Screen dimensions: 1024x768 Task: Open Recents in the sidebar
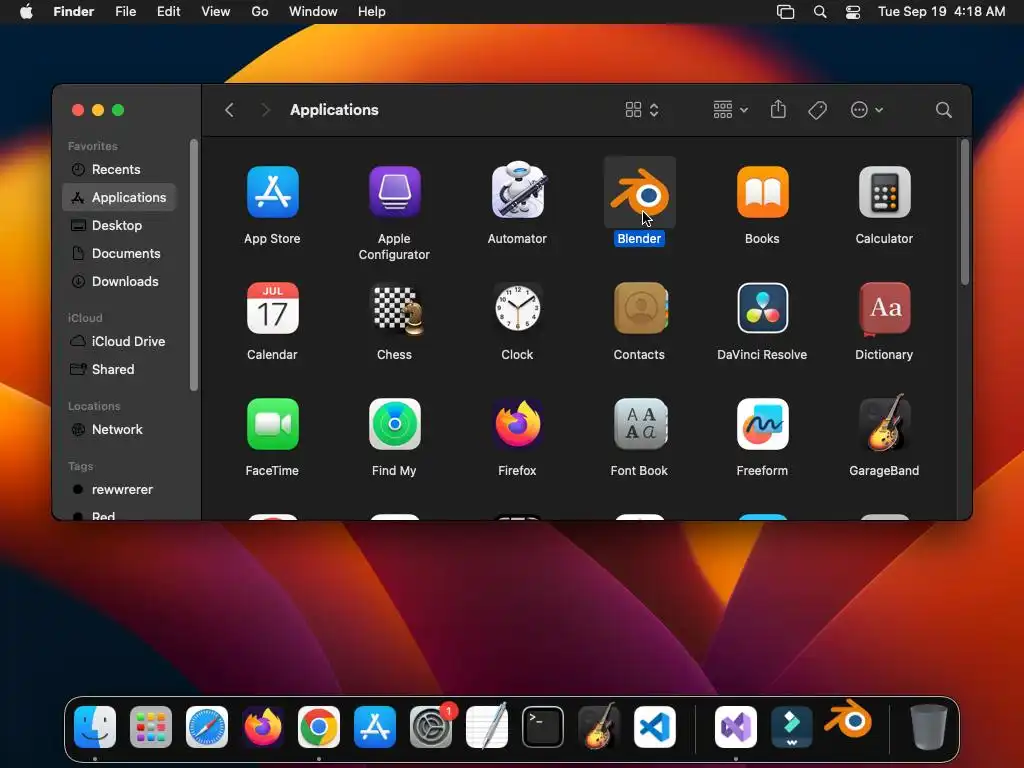tap(120, 169)
